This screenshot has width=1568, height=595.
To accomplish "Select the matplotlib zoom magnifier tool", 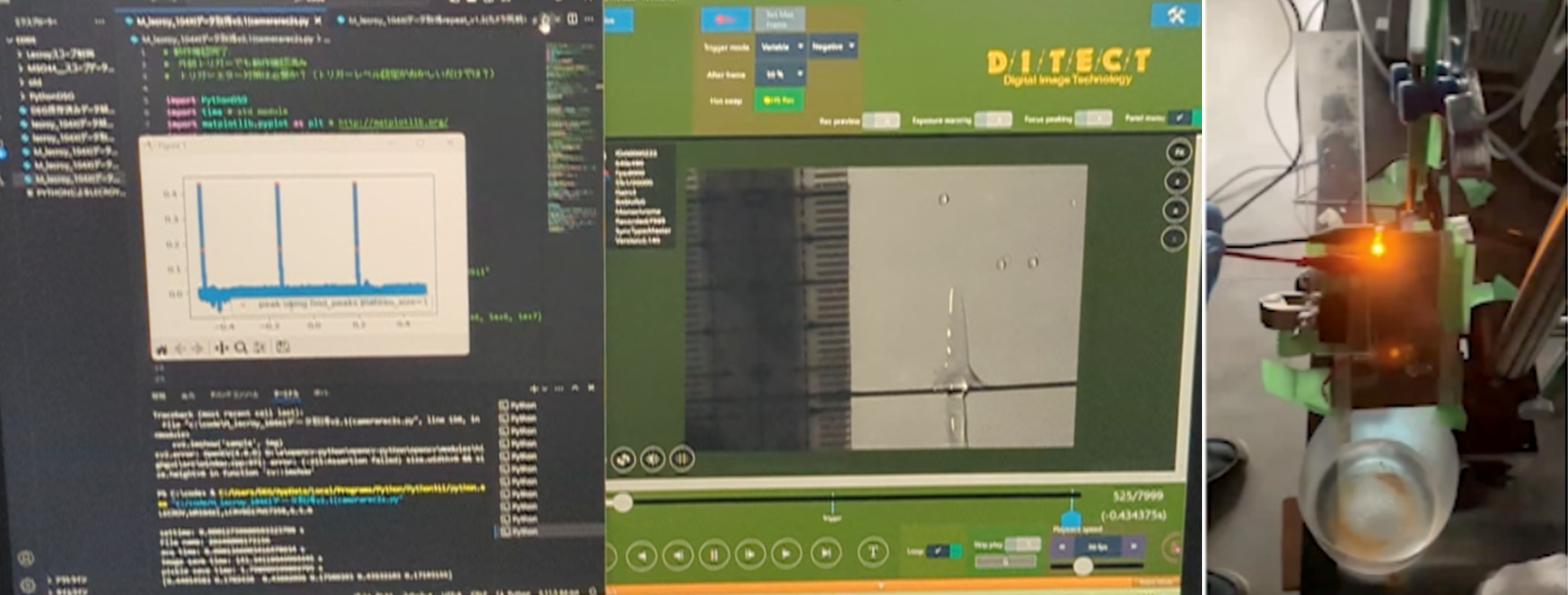I will coord(240,349).
